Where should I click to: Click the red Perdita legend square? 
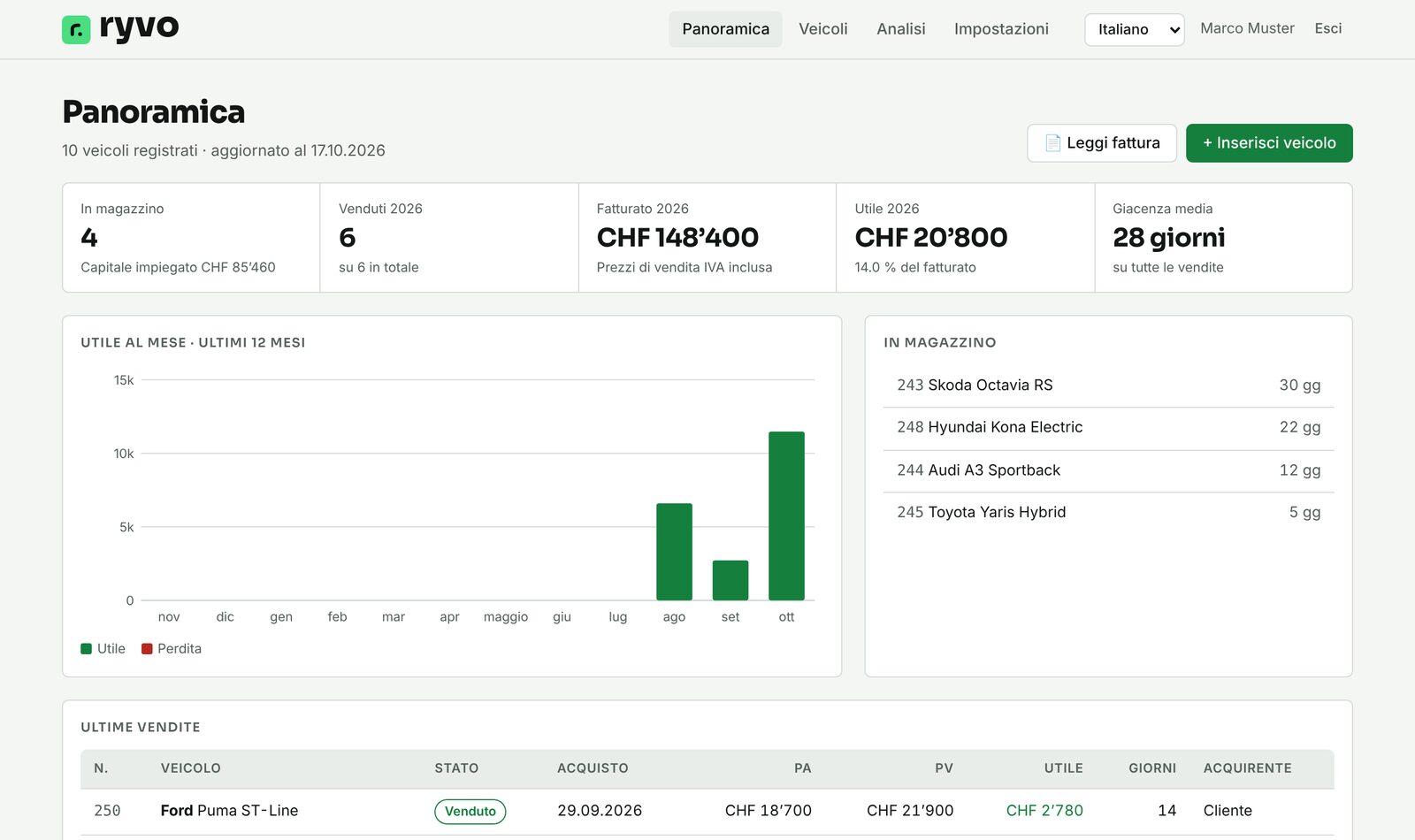[147, 649]
